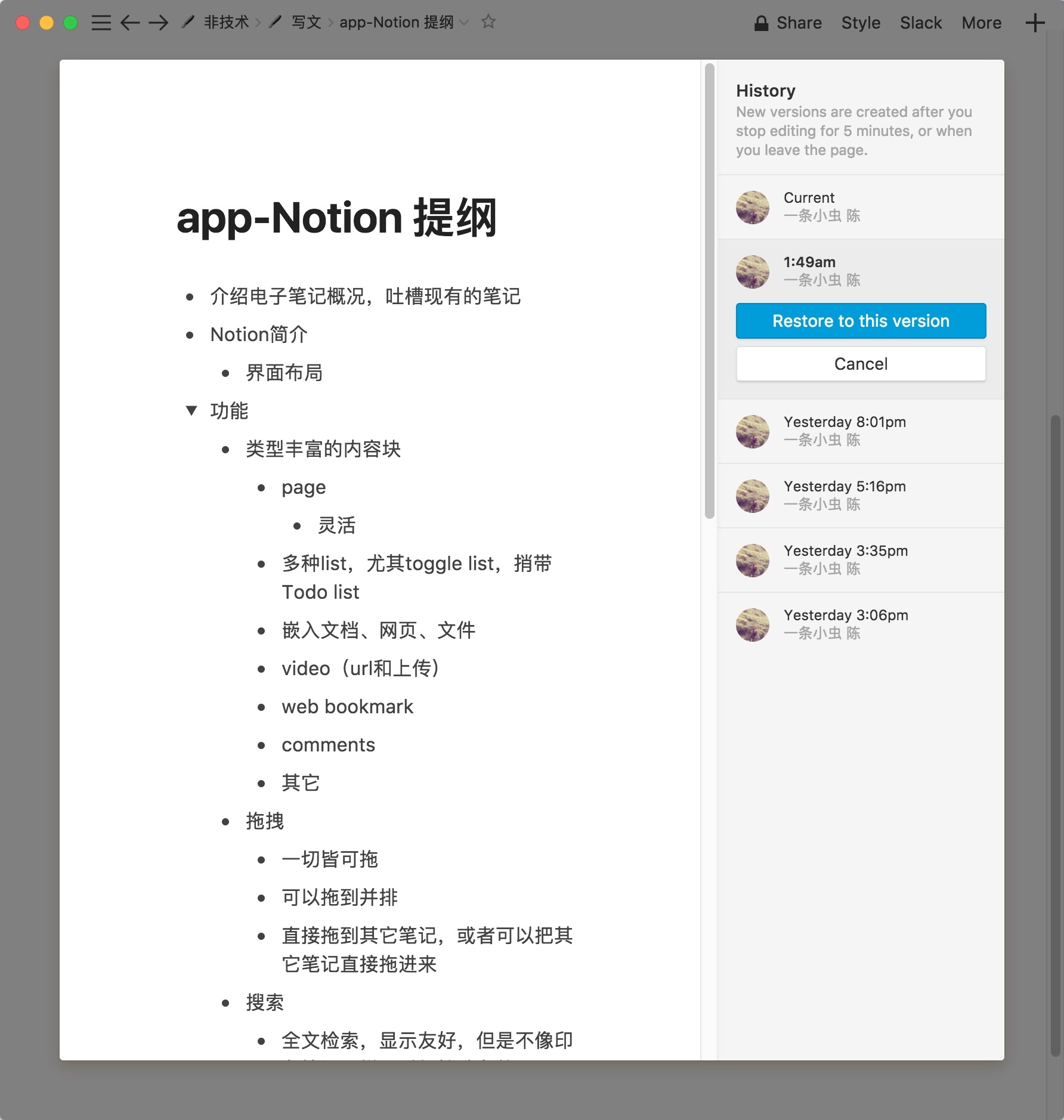The height and width of the screenshot is (1120, 1064).
Task: Click the 可以拖到并排 bullet
Action: (x=339, y=898)
